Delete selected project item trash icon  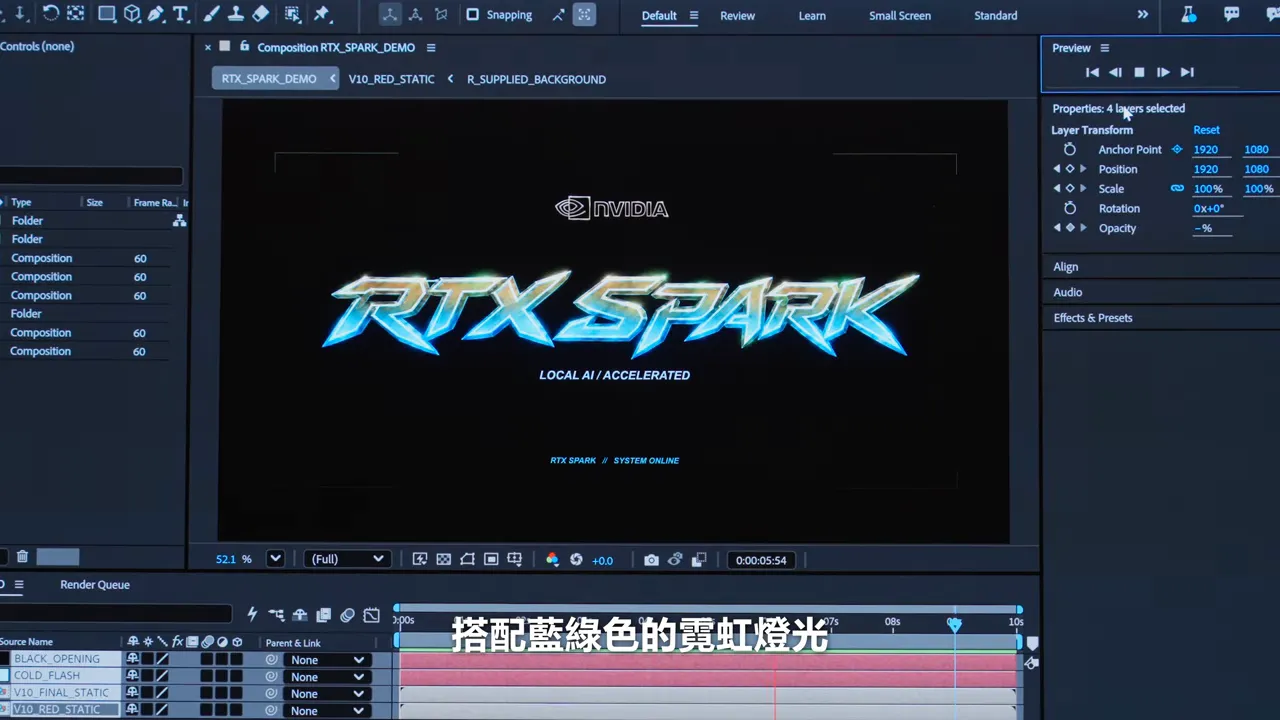click(x=22, y=557)
